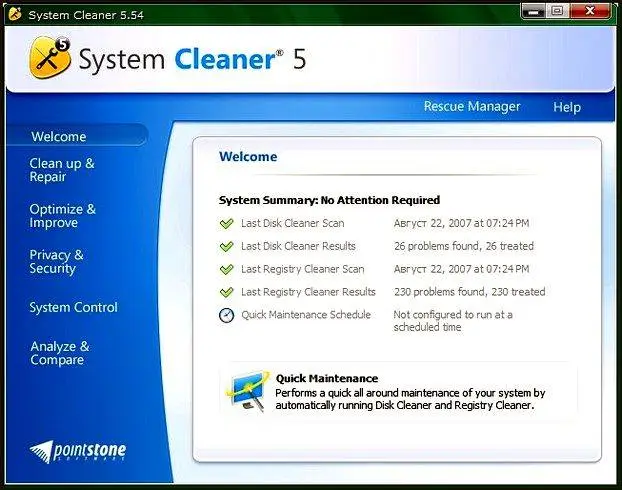Open System Control section
The width and height of the screenshot is (622, 490).
(73, 307)
